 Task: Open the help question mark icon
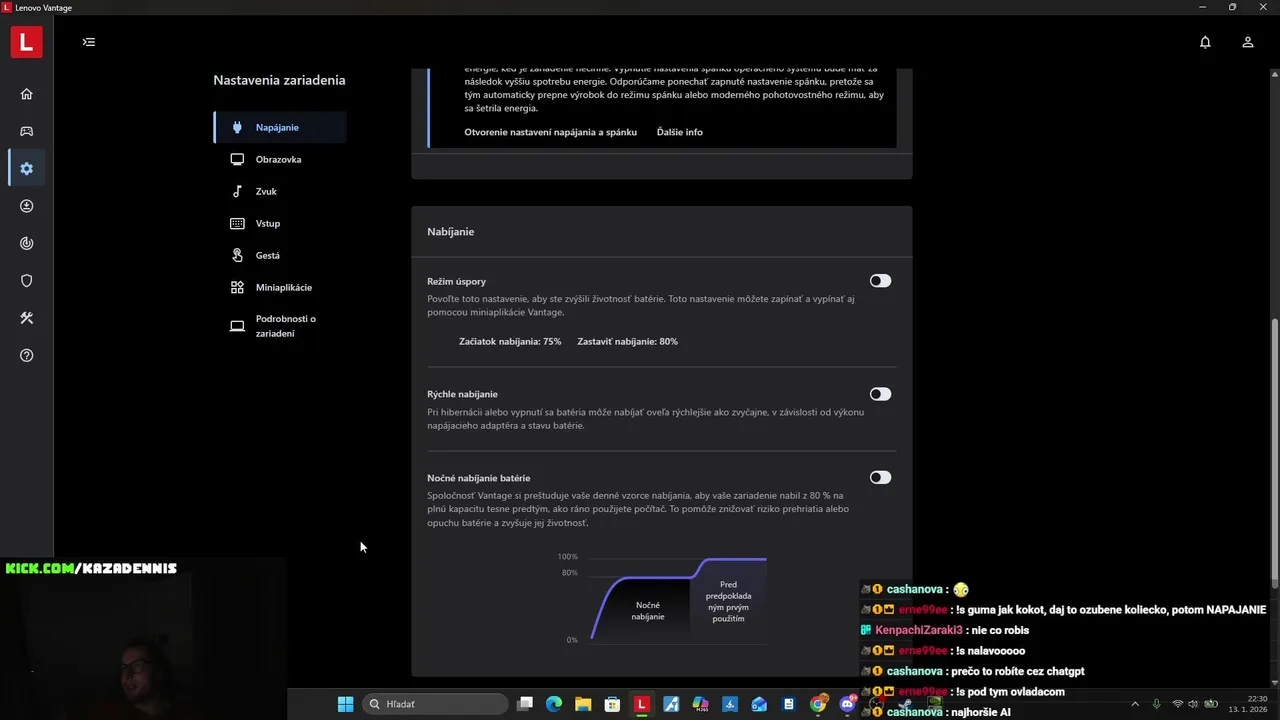coord(27,355)
